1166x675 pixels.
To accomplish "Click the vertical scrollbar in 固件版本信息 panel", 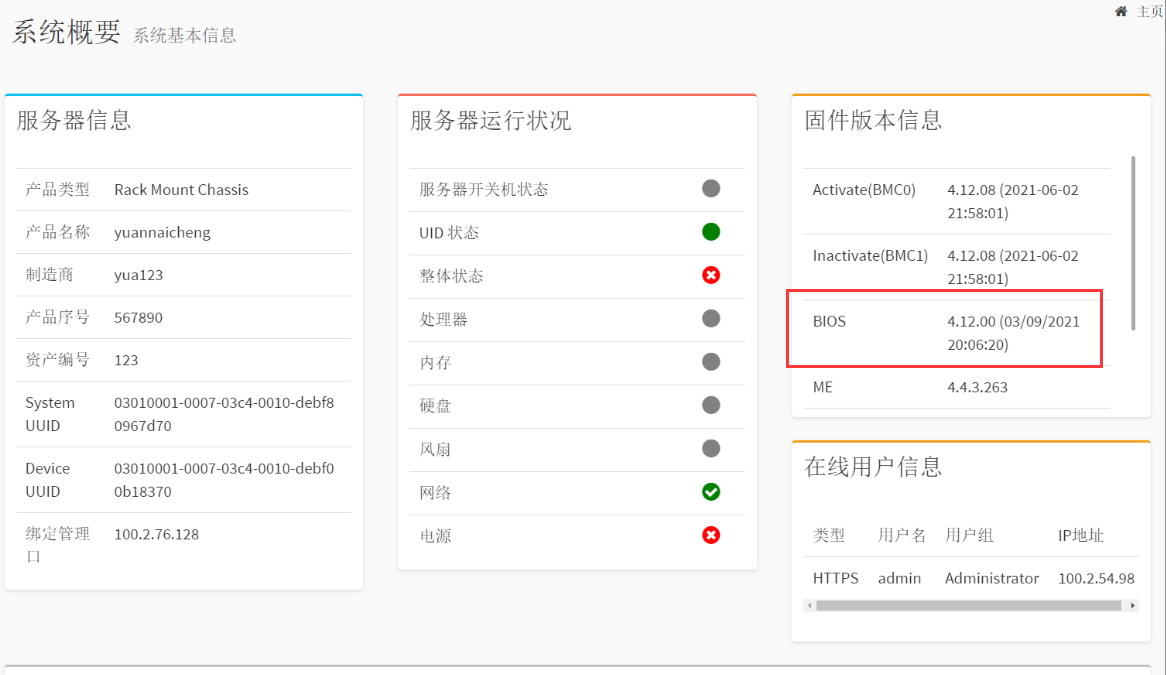I will pyautogui.click(x=1133, y=242).
